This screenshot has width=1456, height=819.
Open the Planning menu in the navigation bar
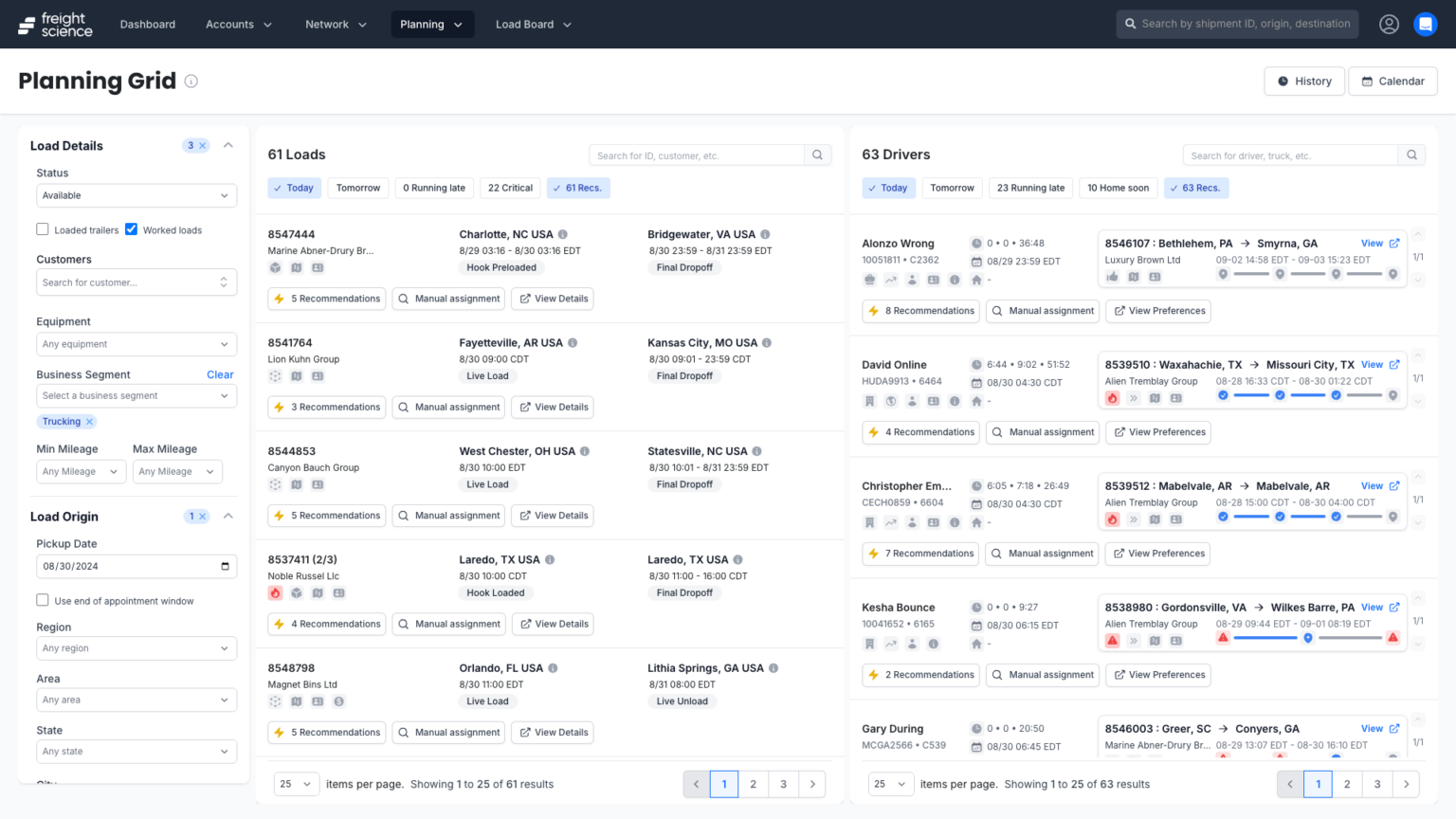[x=432, y=24]
